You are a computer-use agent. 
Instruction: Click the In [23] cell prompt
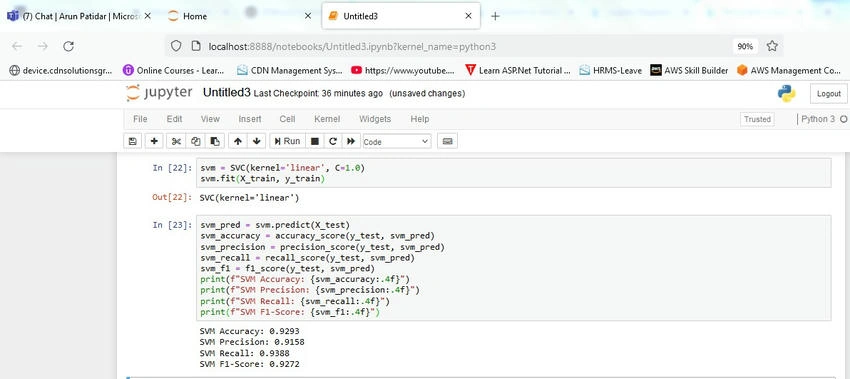pos(172,224)
